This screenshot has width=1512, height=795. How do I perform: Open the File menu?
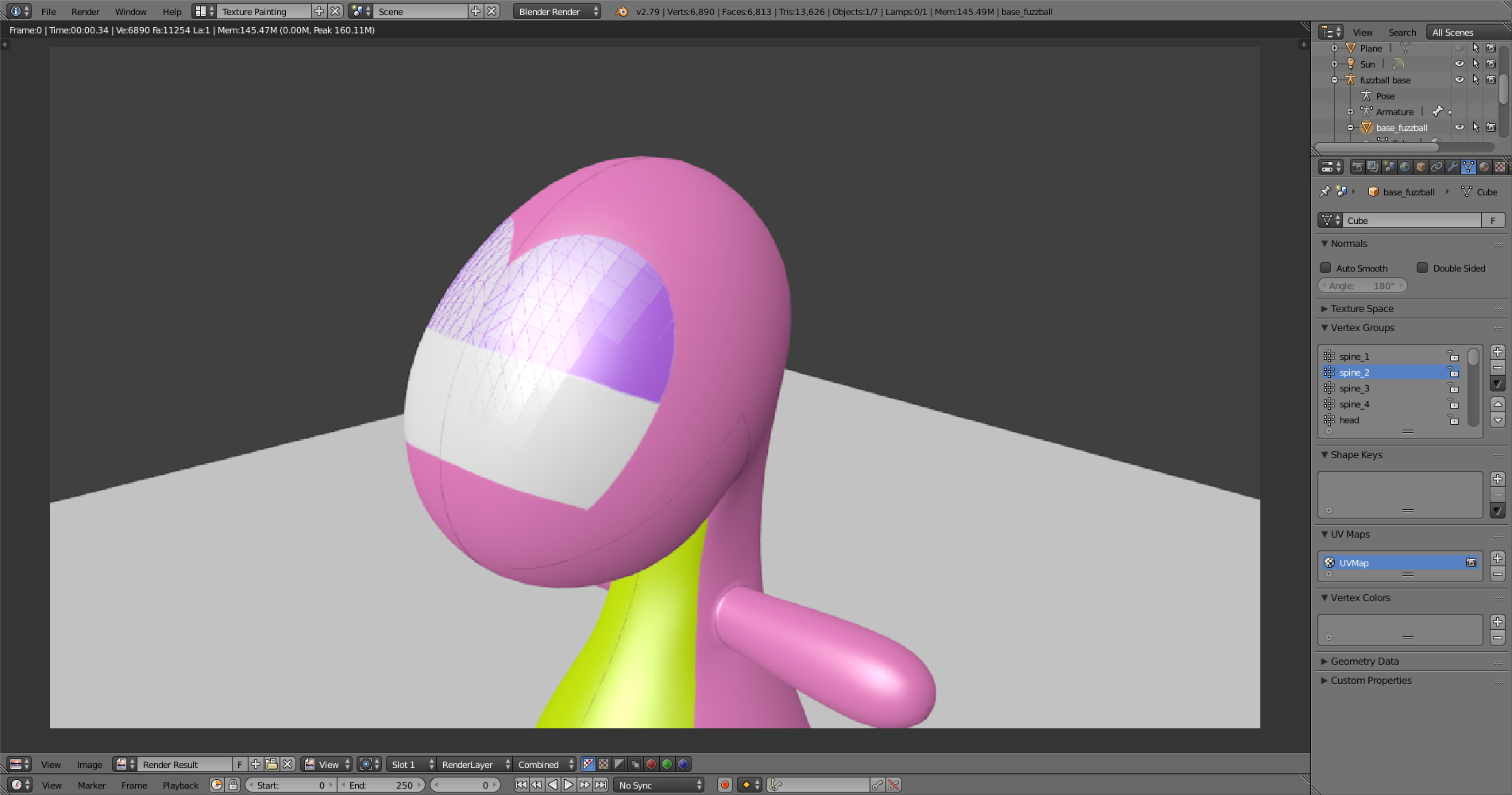tap(48, 11)
